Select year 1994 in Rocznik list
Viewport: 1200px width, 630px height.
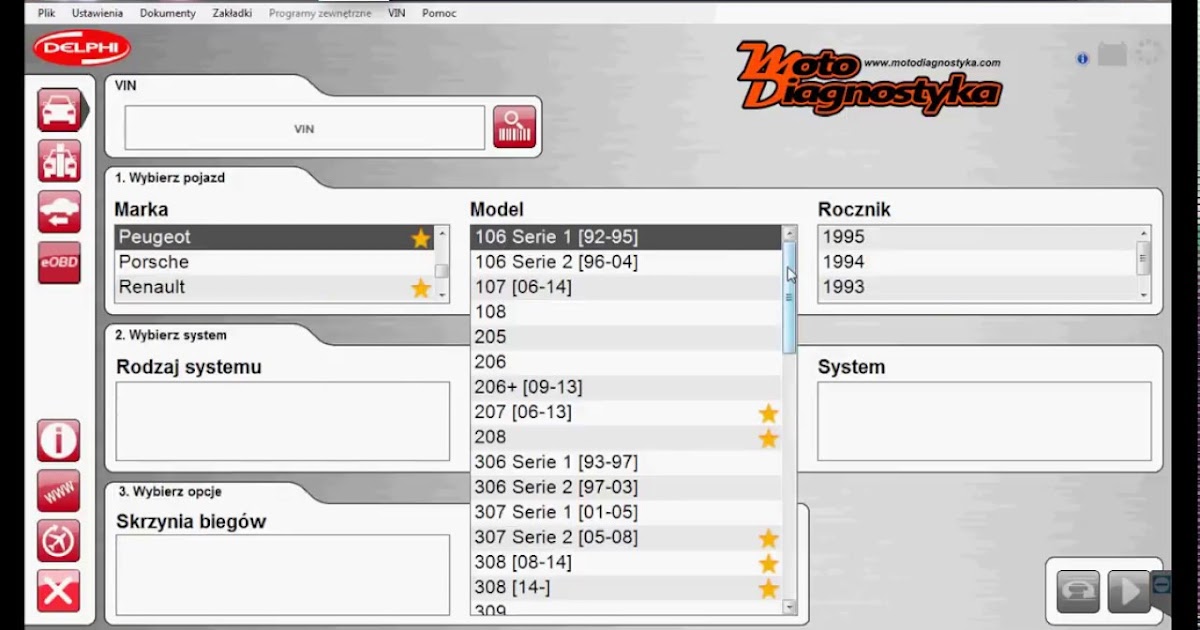tap(977, 262)
